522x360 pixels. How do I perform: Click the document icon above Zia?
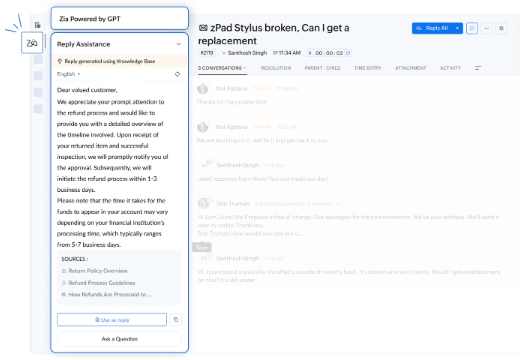pos(38,25)
